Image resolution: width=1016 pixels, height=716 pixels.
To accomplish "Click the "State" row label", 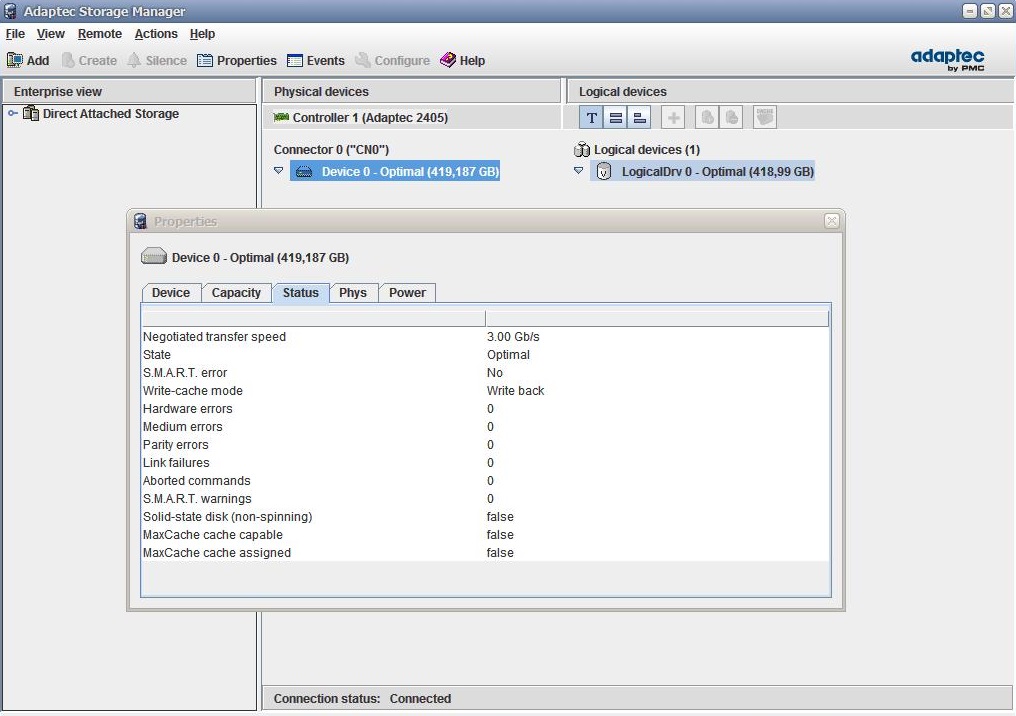I will coord(157,355).
